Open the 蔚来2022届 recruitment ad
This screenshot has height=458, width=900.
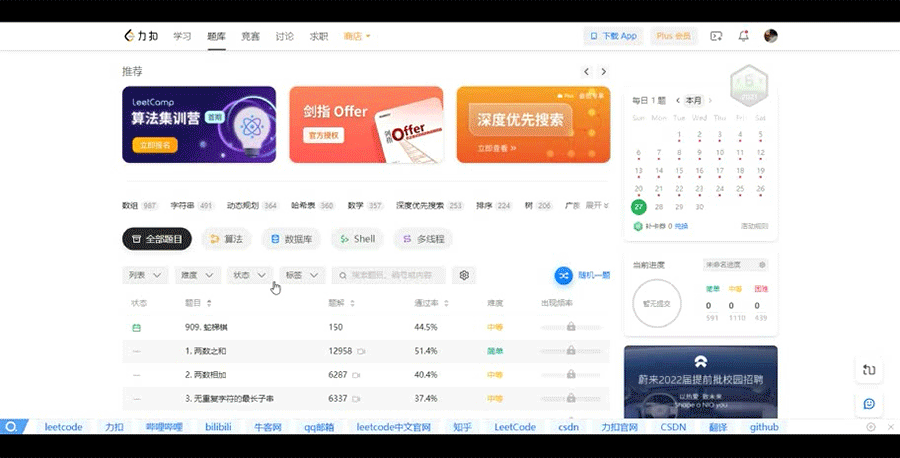coord(701,382)
